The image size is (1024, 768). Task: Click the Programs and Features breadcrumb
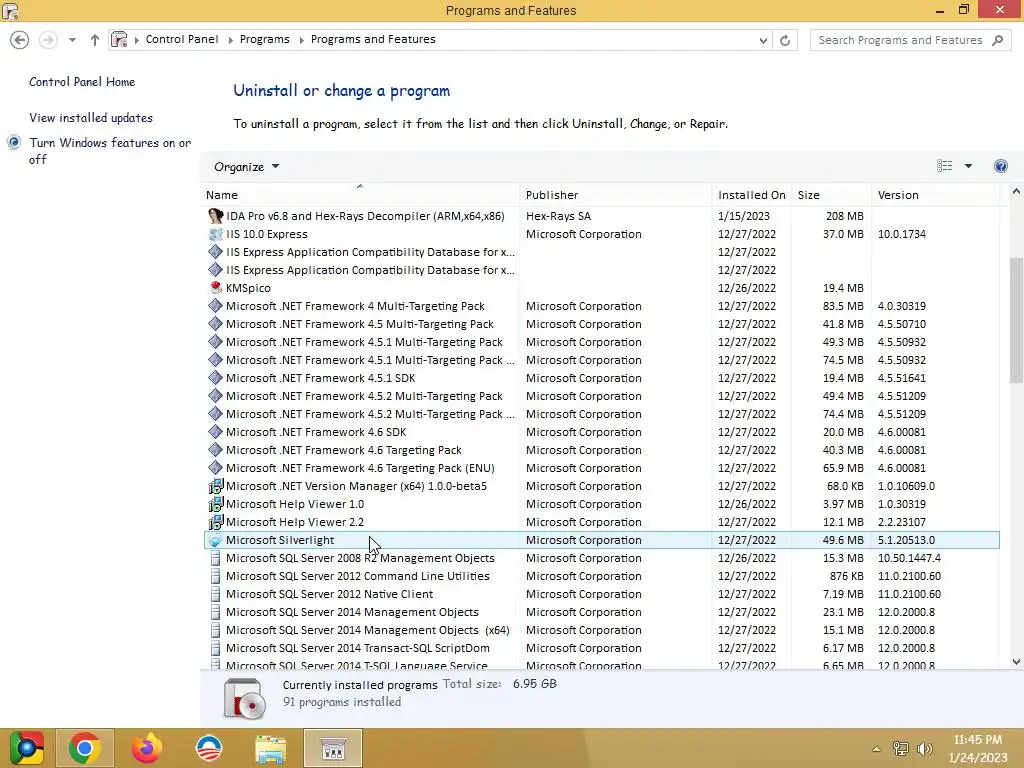pyautogui.click(x=373, y=39)
